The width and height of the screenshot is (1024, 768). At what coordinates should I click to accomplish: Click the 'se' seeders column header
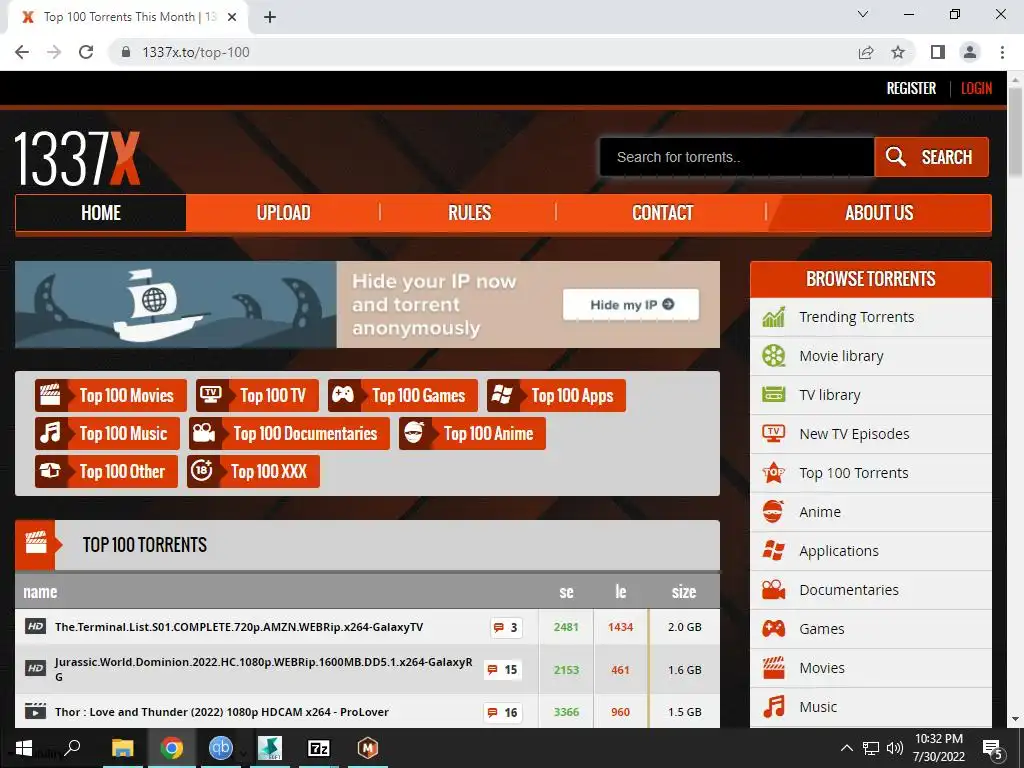(x=566, y=592)
